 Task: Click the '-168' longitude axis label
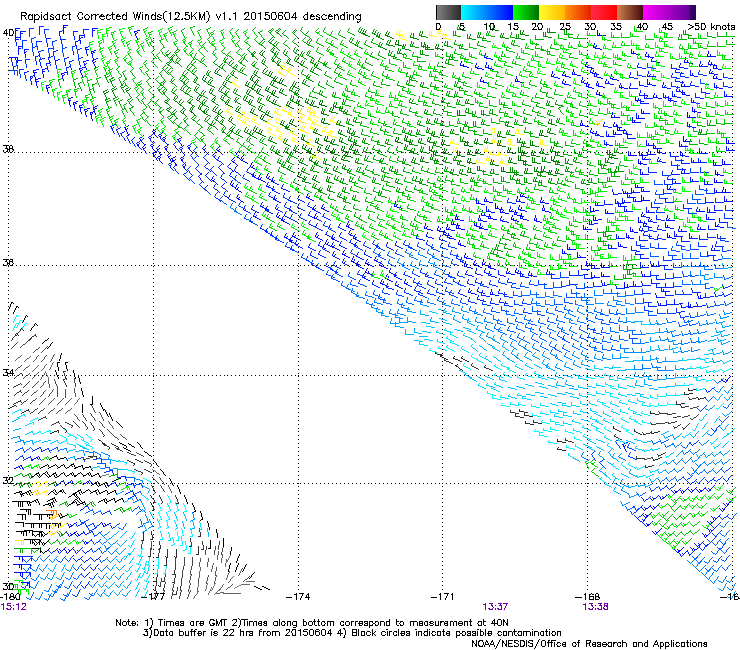pyautogui.click(x=588, y=596)
